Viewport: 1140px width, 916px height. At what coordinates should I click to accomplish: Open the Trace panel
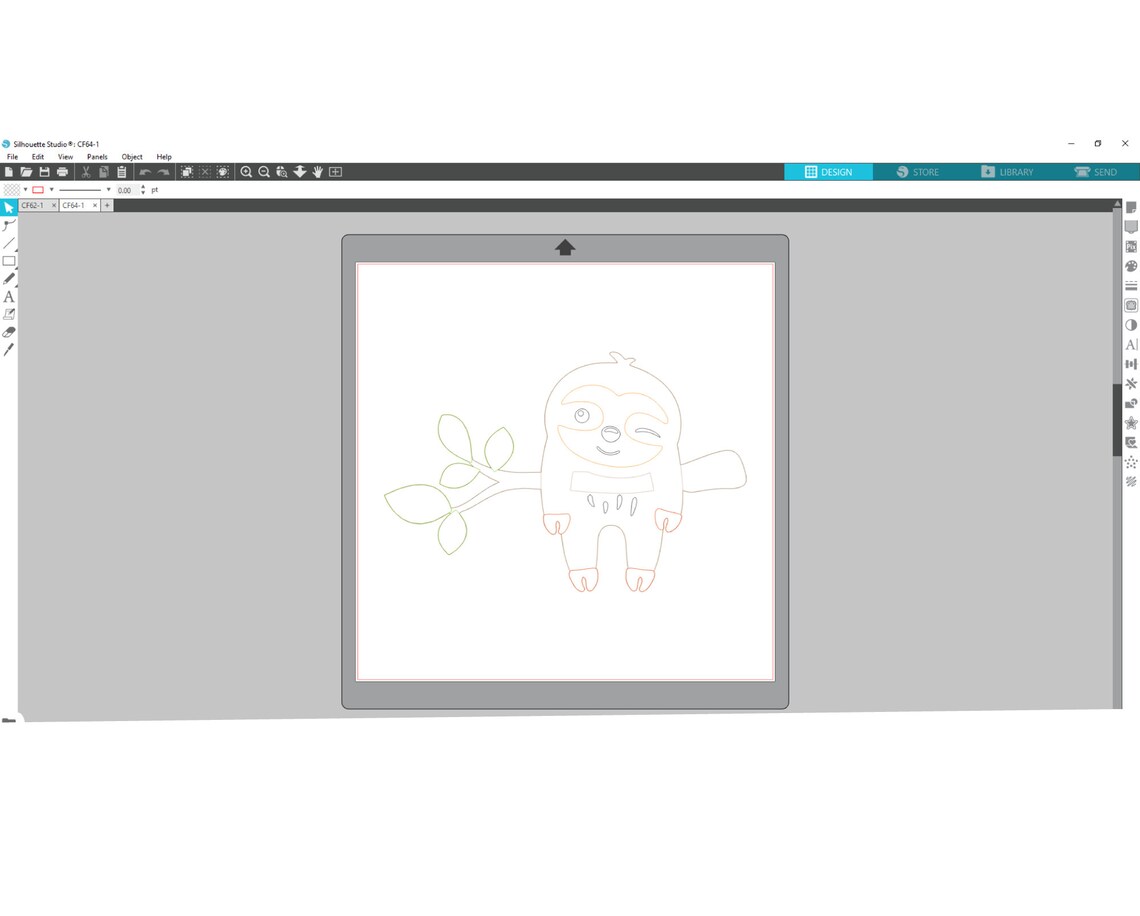1131,305
